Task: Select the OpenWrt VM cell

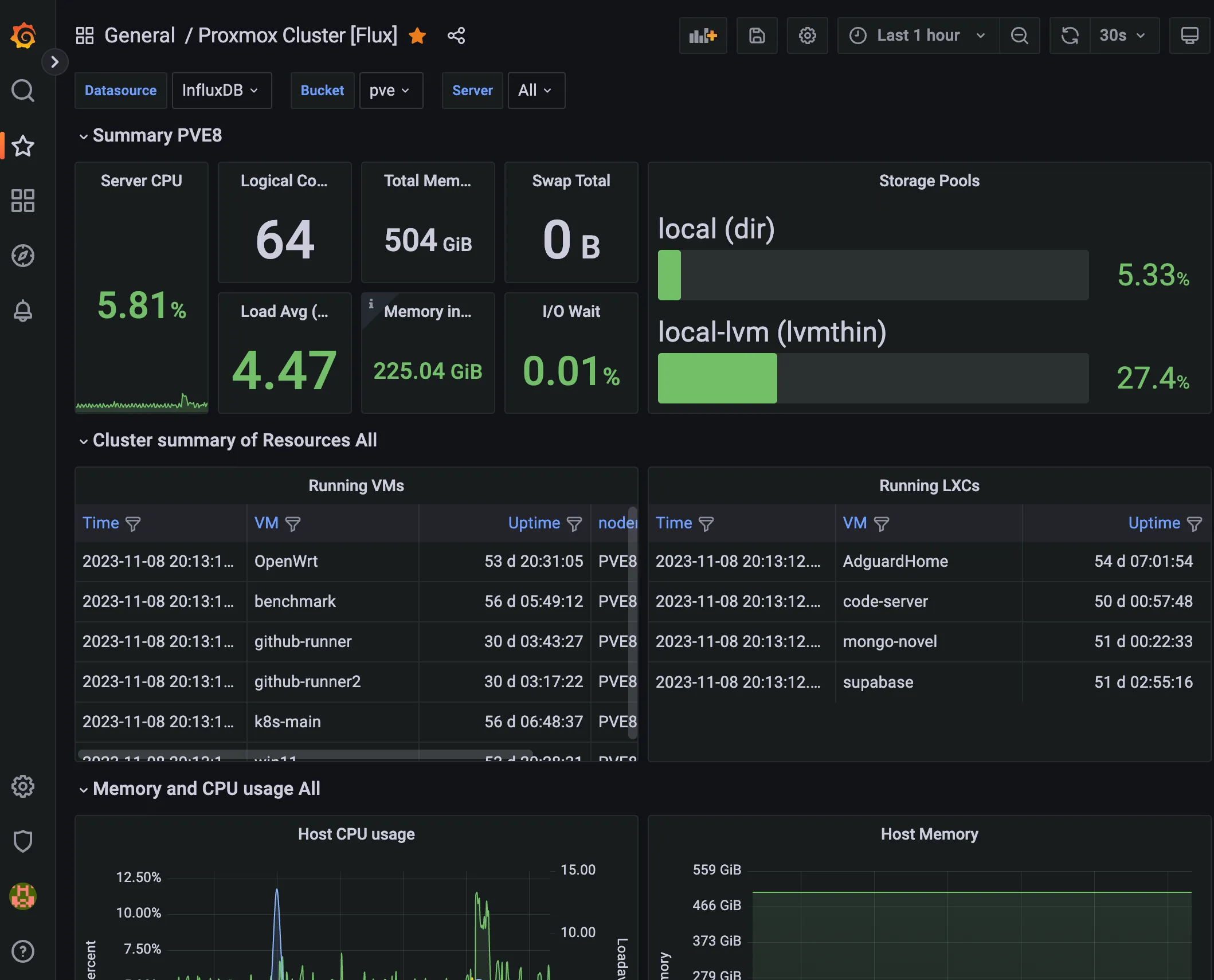Action: pyautogui.click(x=332, y=562)
